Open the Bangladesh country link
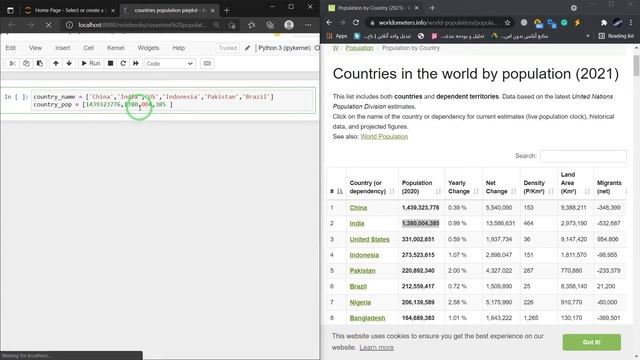Image resolution: width=640 pixels, height=360 pixels. pyautogui.click(x=367, y=318)
